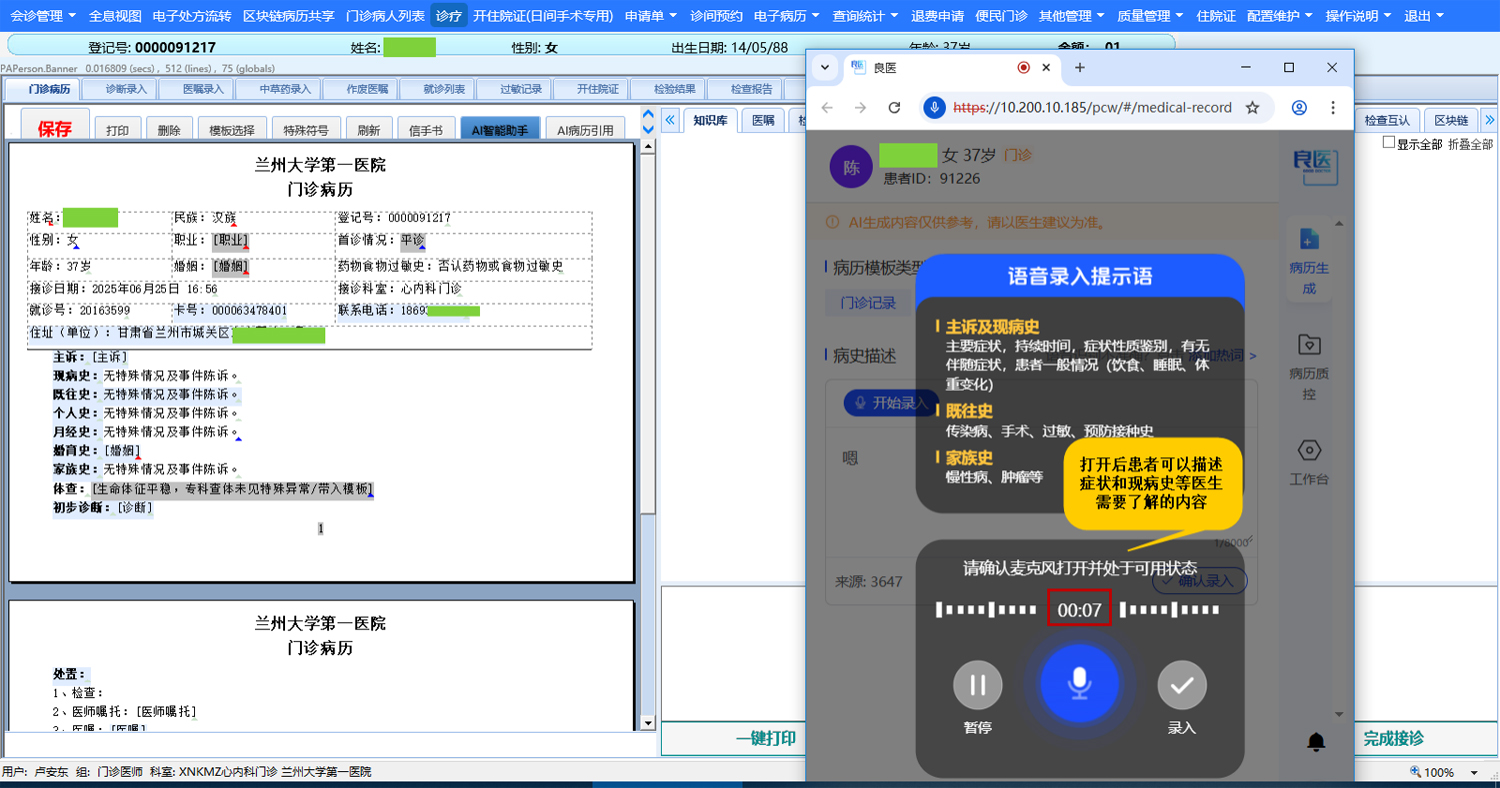Click the 完成接诊 button
This screenshot has height=788, width=1500.
tap(1393, 738)
